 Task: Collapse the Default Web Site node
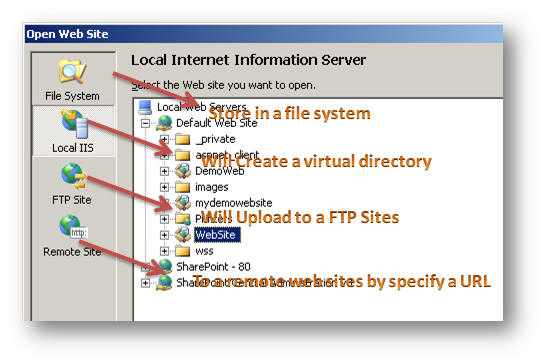145,123
